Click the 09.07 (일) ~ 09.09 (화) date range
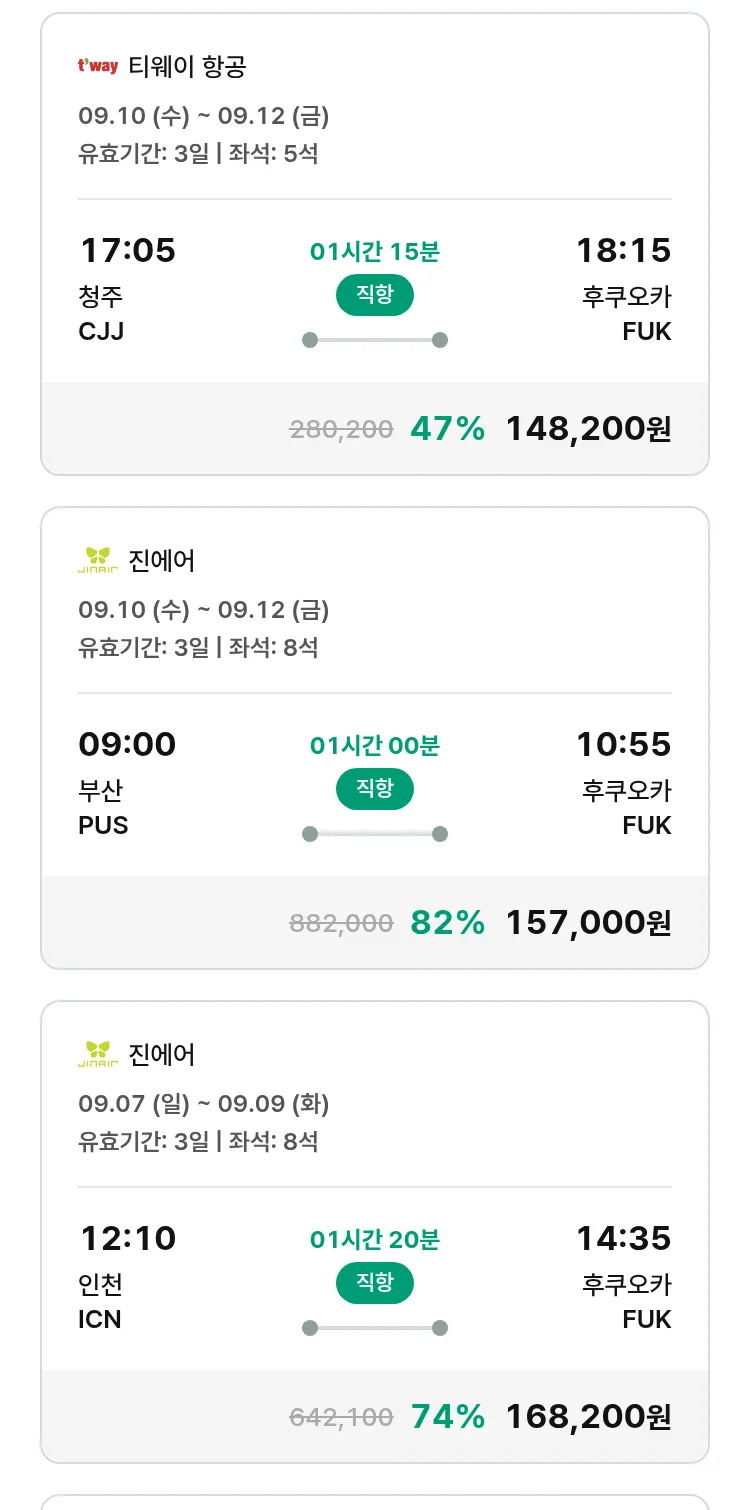The image size is (750, 1510). pos(203,1104)
